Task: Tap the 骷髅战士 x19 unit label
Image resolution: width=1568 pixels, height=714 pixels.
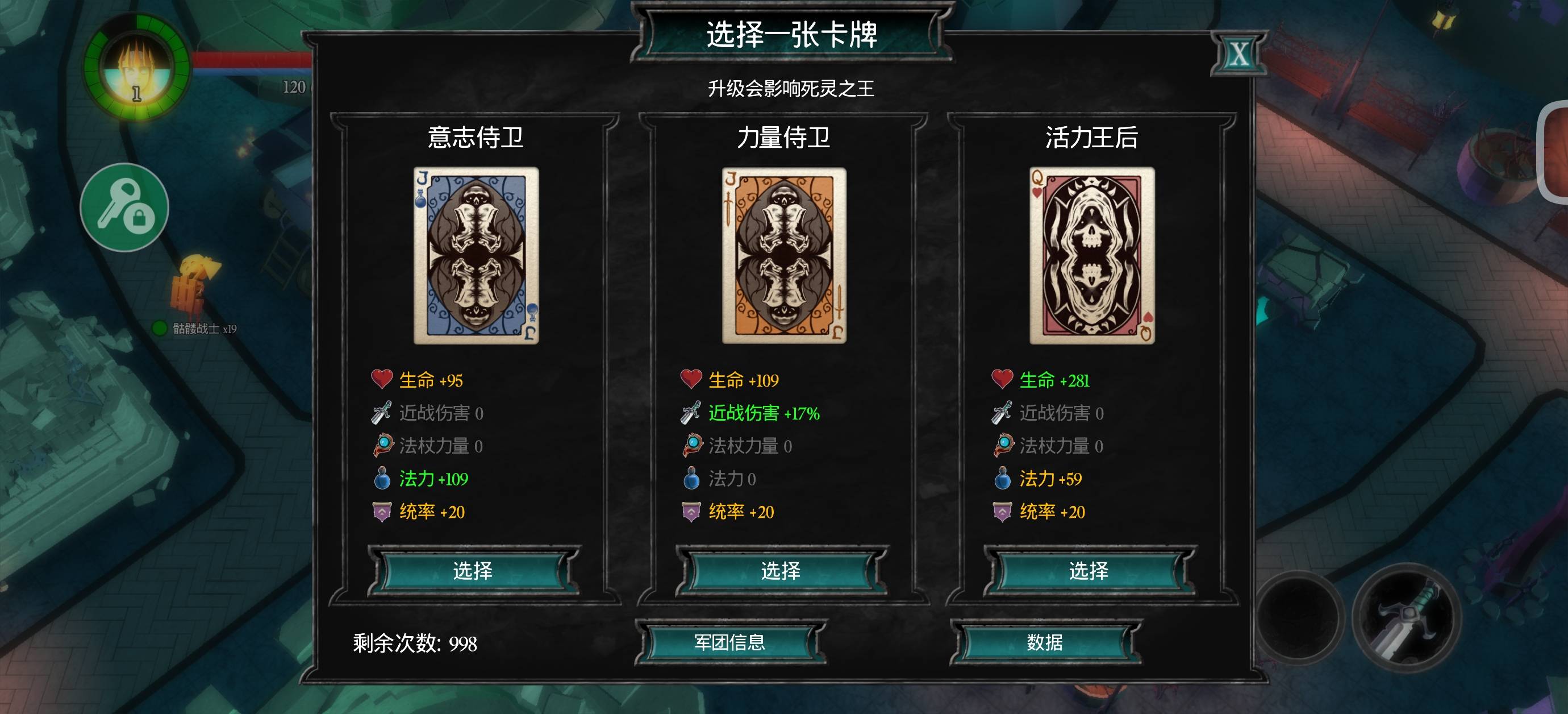Action: pos(205,329)
